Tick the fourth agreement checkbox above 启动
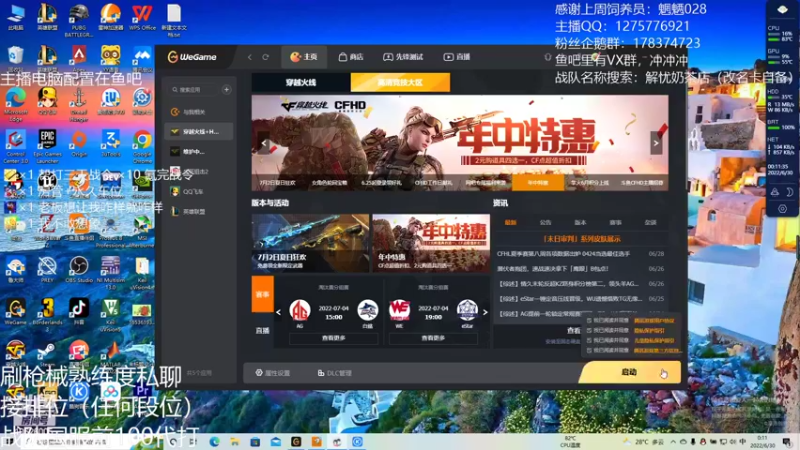This screenshot has width=800, height=450. (x=589, y=351)
